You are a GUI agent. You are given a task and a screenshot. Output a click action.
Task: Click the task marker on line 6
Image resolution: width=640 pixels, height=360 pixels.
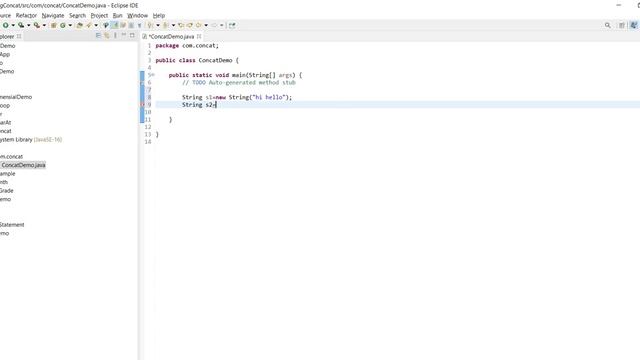[x=142, y=82]
